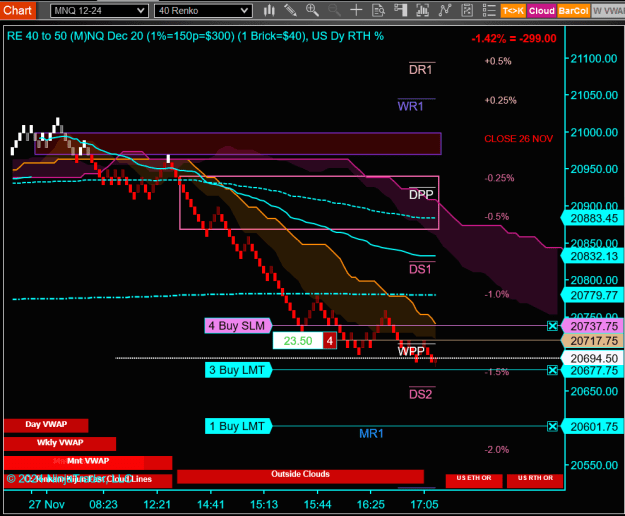
Task: Click the zoom in magnifier
Action: pos(312,10)
